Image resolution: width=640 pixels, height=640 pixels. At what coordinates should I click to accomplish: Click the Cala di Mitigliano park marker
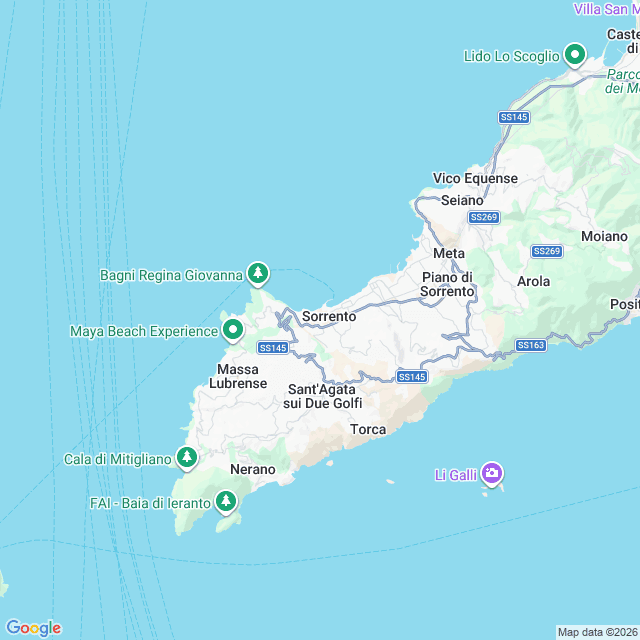(187, 458)
